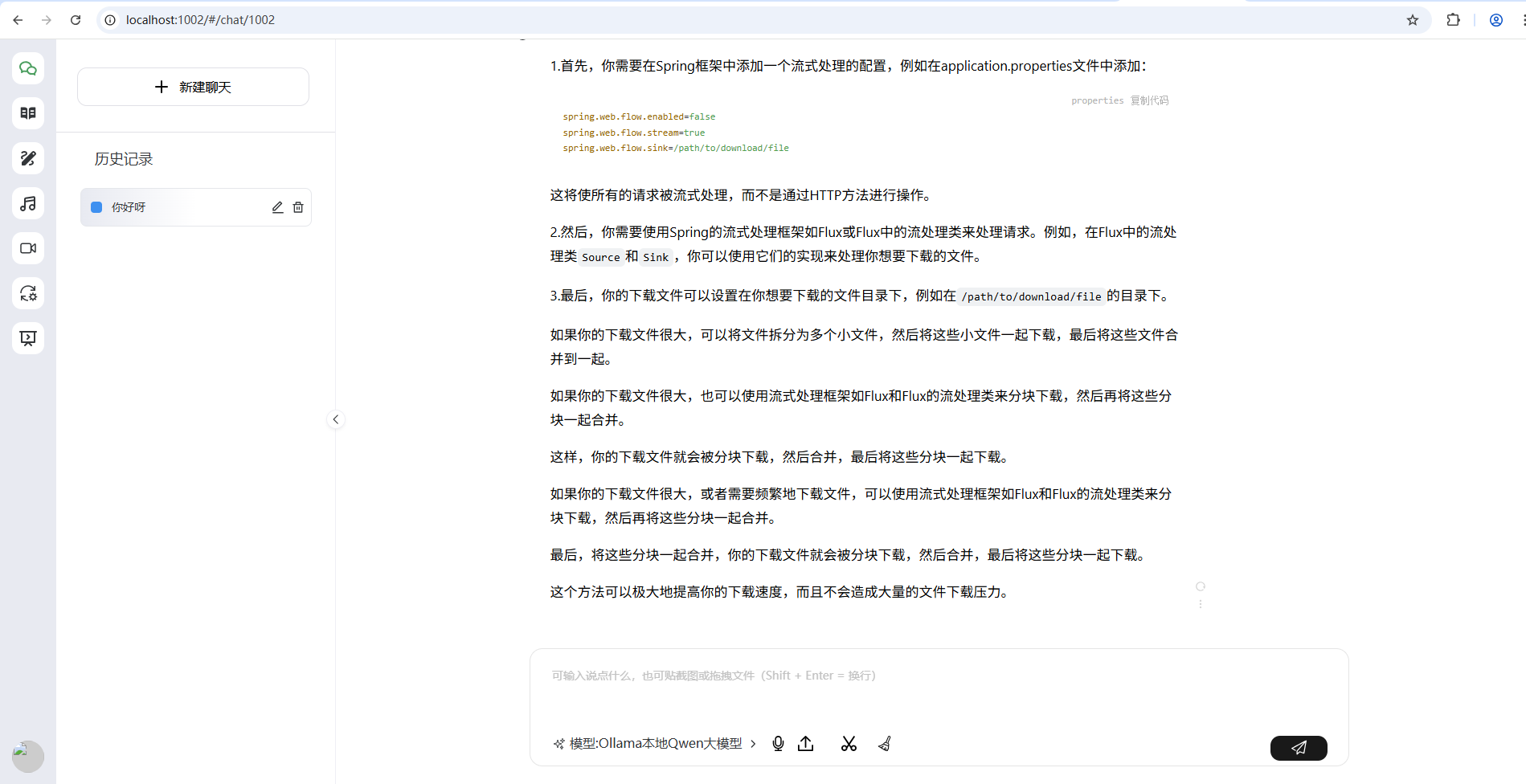
Task: Upload a file with the upload icon
Action: pyautogui.click(x=806, y=744)
